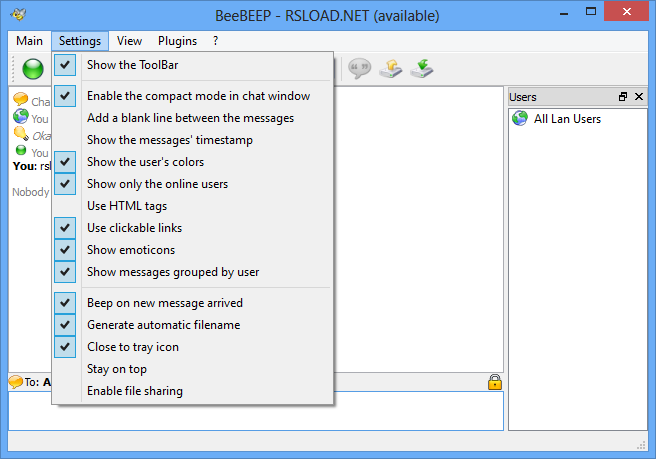656x459 pixels.
Task: Click the chat bubble icon next to To:
Action: coord(15,382)
